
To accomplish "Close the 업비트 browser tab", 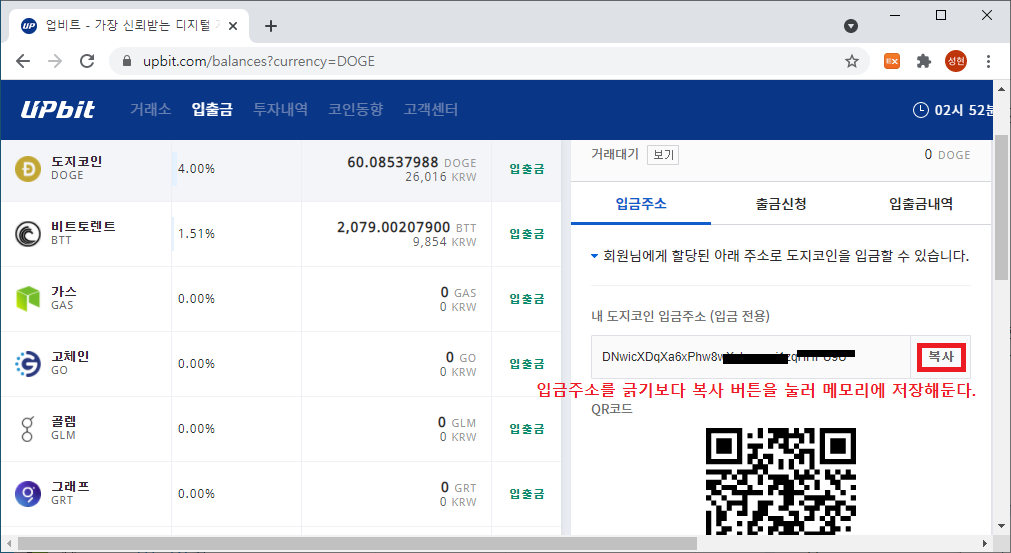I will [x=233, y=26].
